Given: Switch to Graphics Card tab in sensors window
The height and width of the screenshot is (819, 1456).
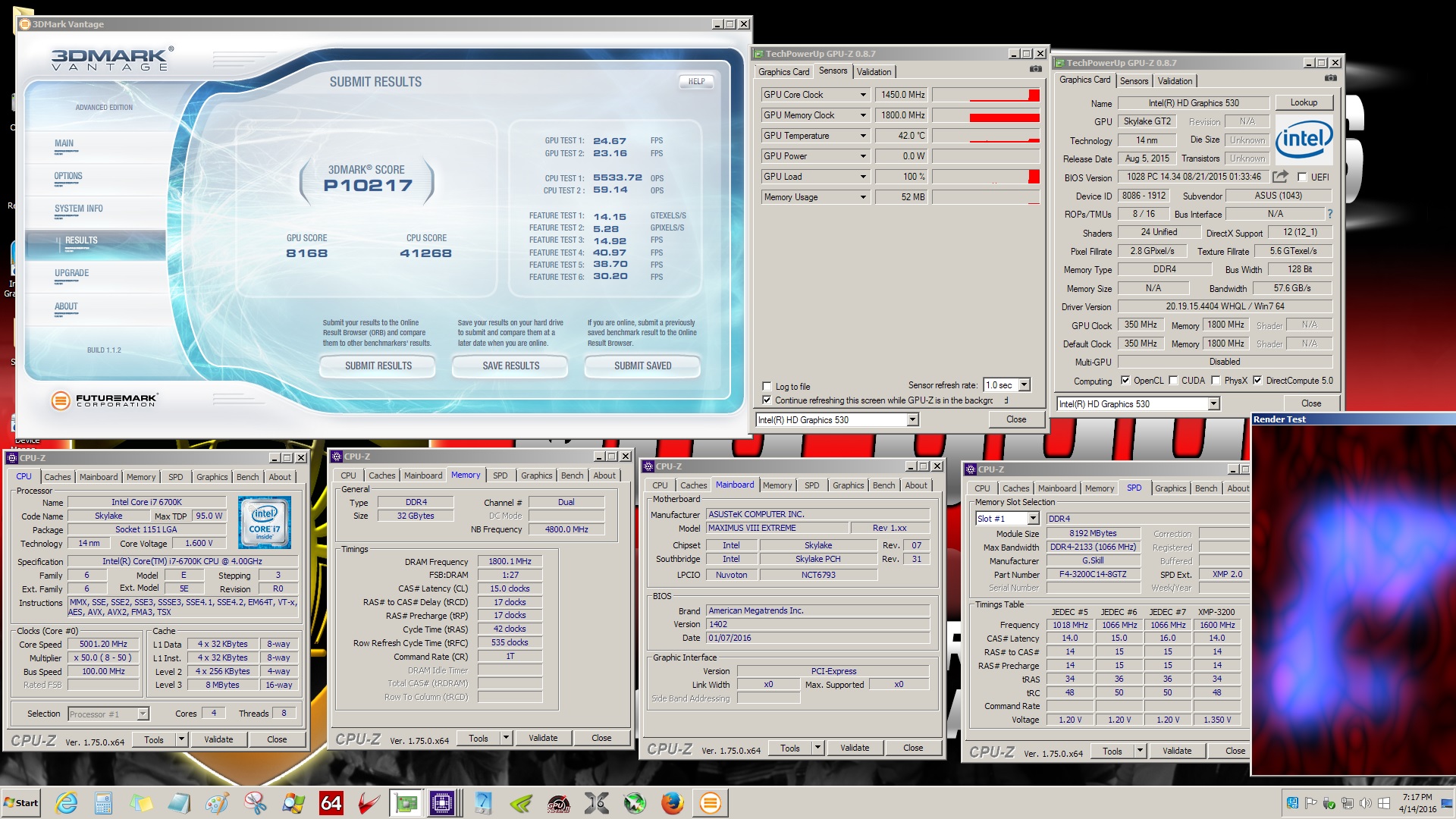Looking at the screenshot, I should [x=784, y=72].
